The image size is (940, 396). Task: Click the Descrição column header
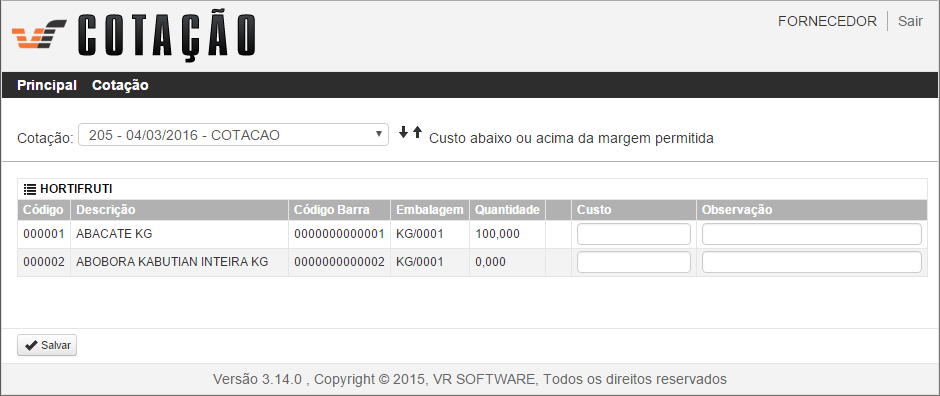click(x=179, y=210)
